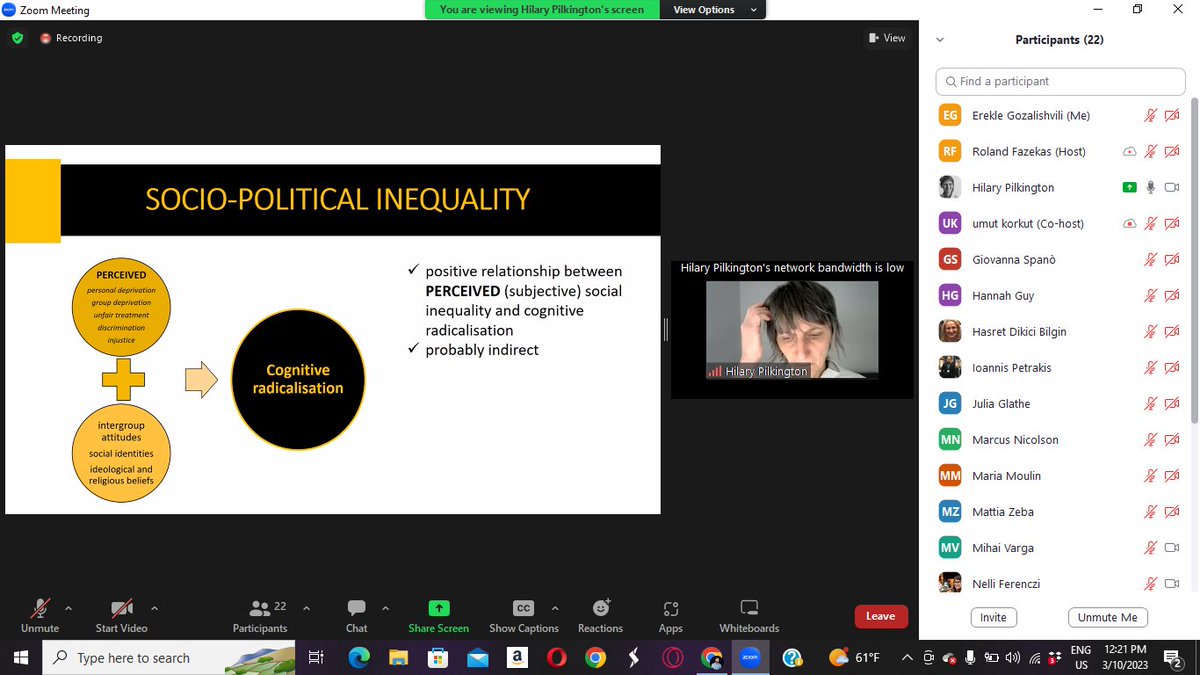
Task: Click the 61°F weather widget
Action: [x=855, y=657]
